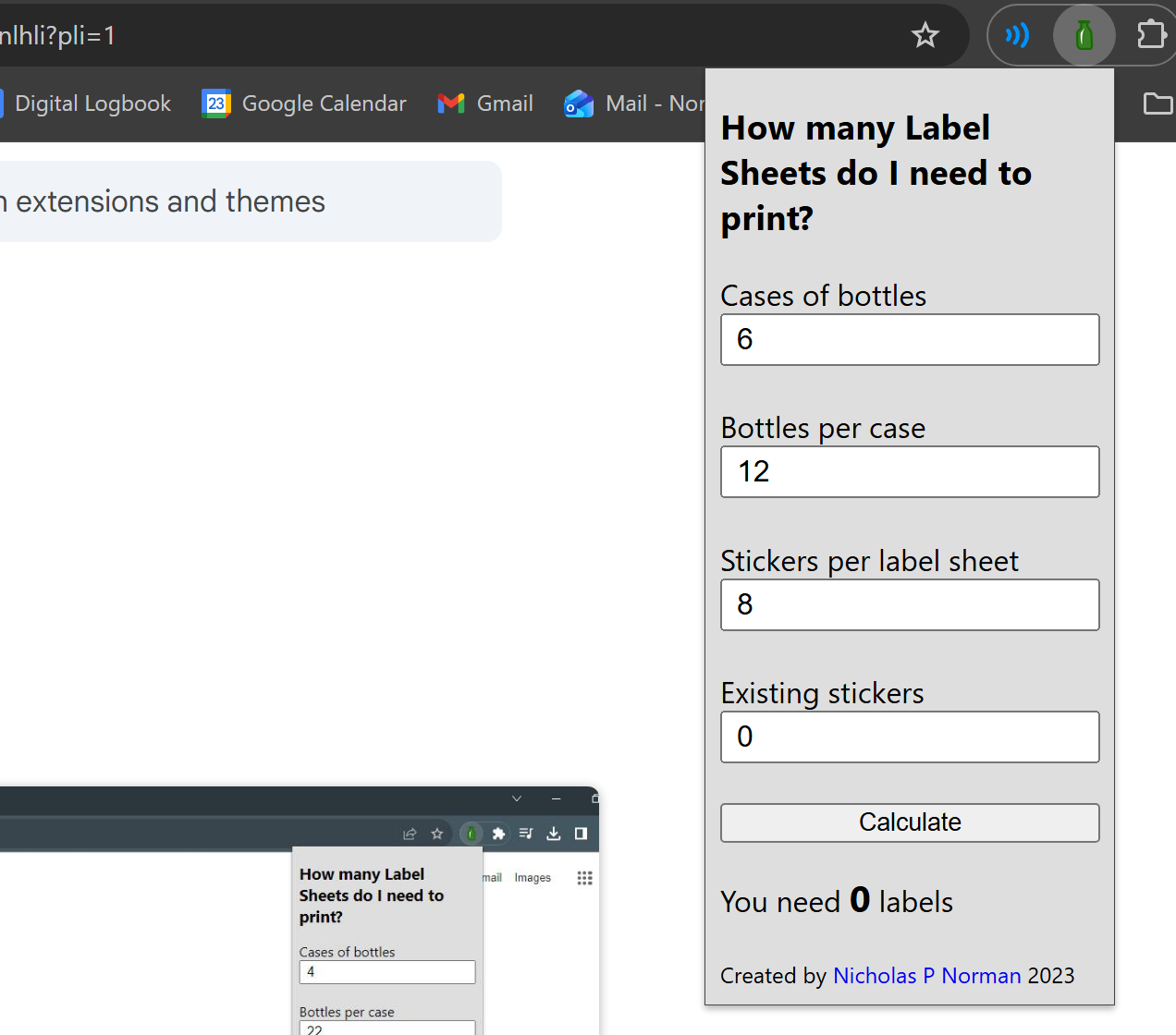
Task: Open the bookmarks folder icon
Action: (1157, 103)
